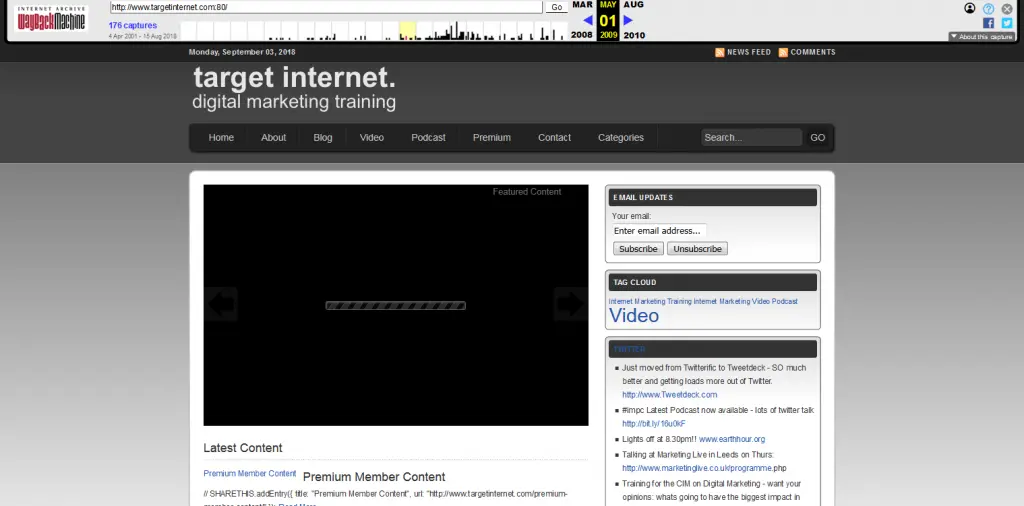Share capture on Twitter
1024x506 pixels.
click(1007, 23)
